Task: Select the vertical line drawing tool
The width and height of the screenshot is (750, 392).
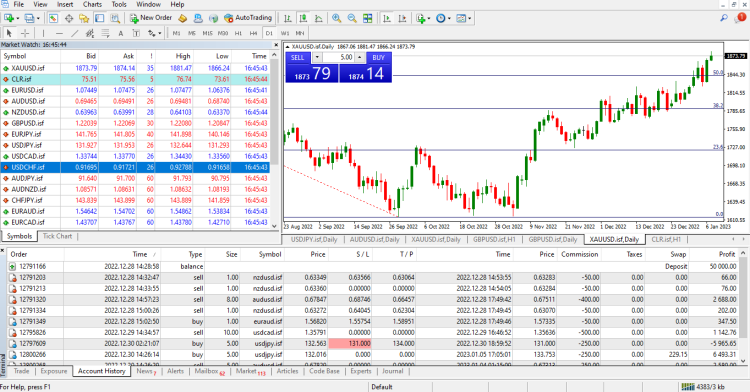Action: 43,33
